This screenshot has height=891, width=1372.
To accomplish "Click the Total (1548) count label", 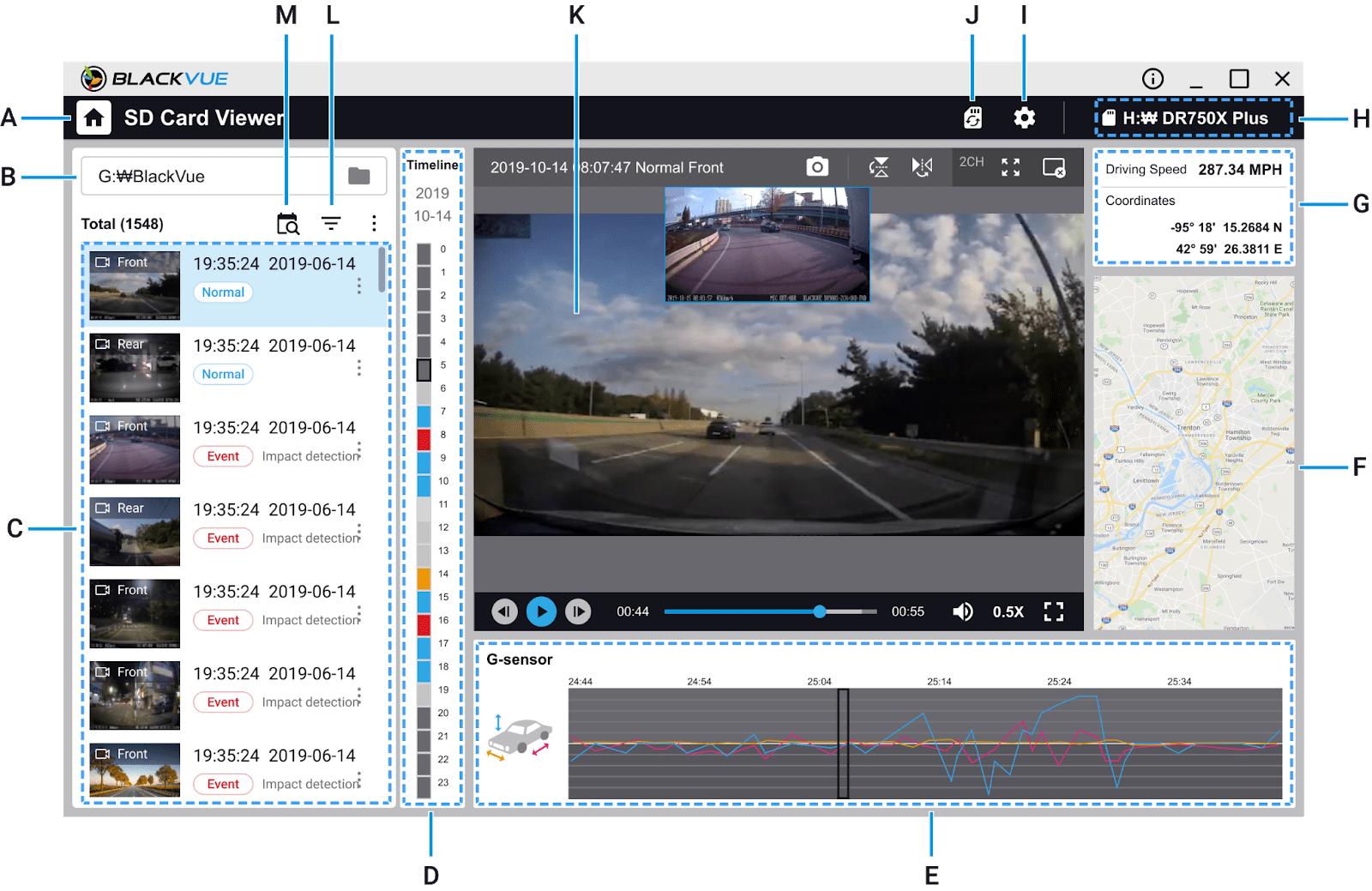I will pos(122,224).
